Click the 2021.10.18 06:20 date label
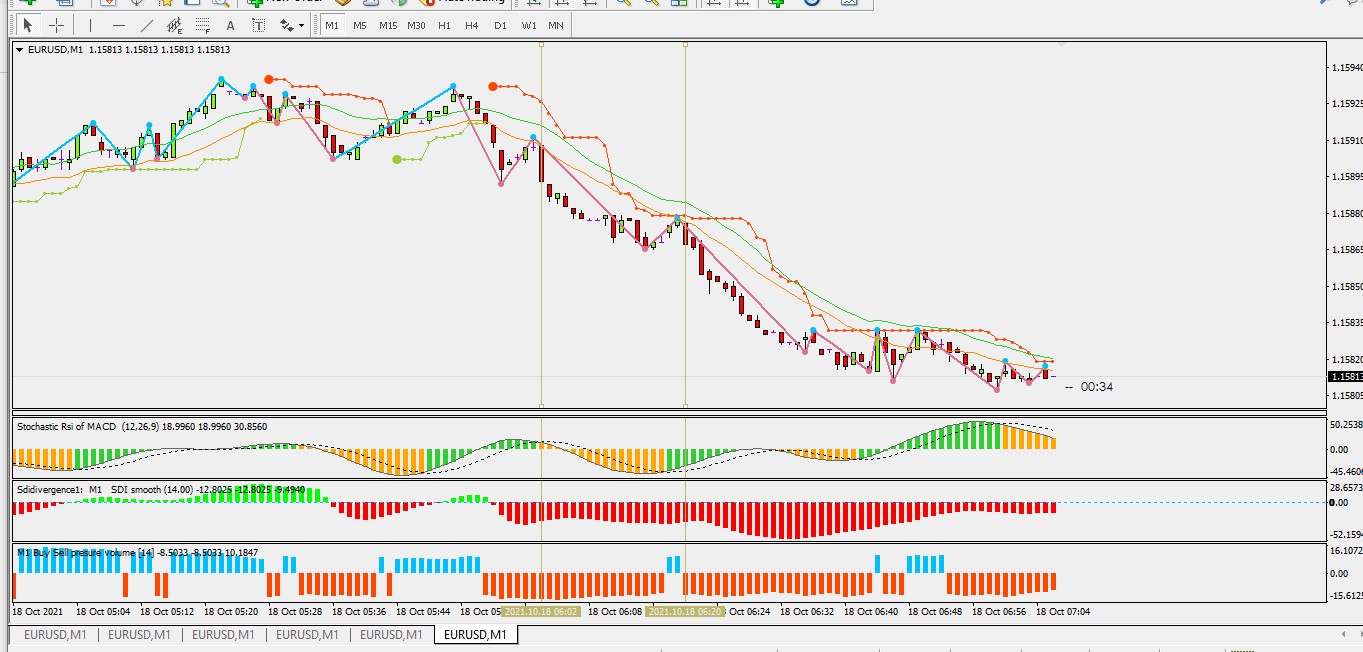Image resolution: width=1363 pixels, height=652 pixels. coord(684,611)
